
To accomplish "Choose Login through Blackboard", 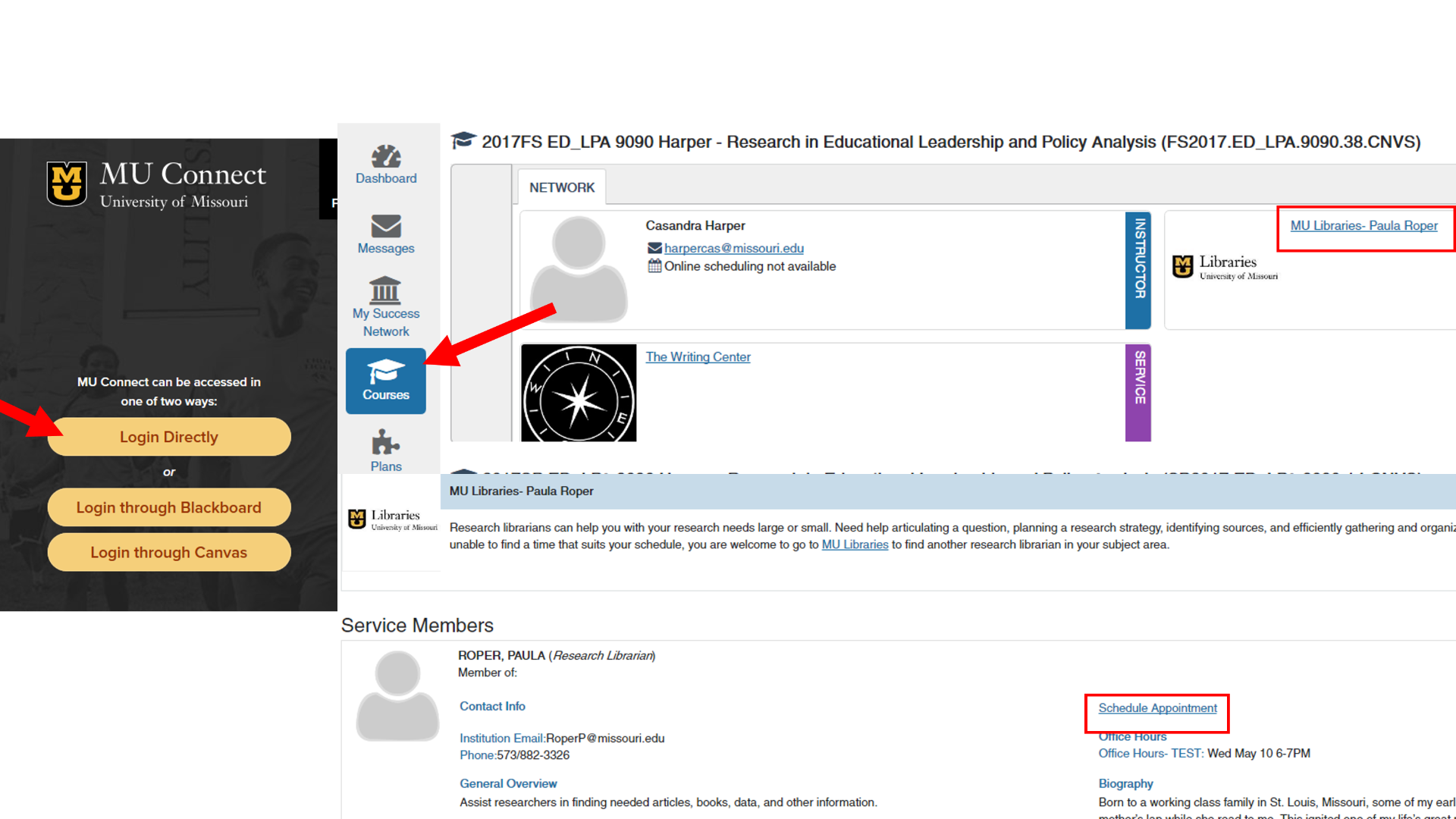I will click(168, 507).
